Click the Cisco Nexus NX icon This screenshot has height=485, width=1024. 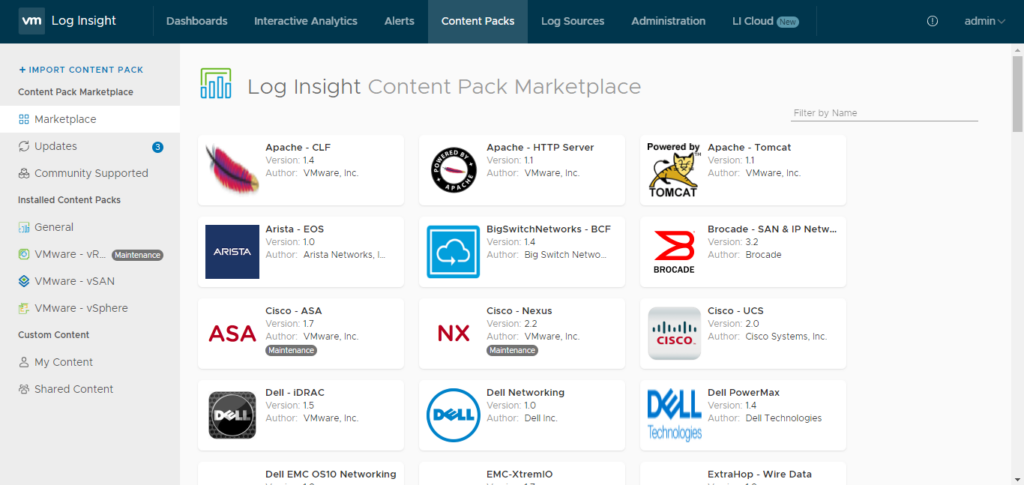pos(453,333)
